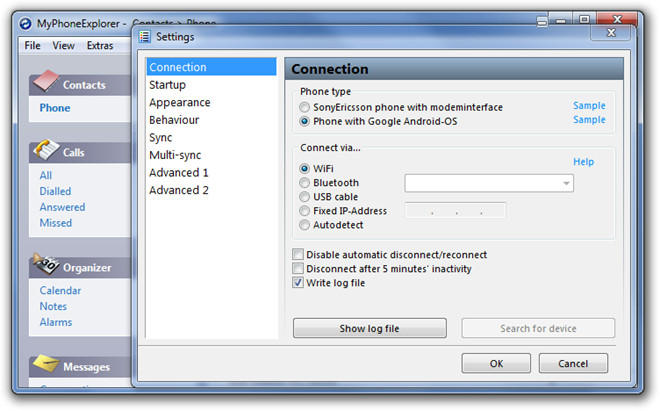Open Sample link for SonyEricsson phone
The width and height of the screenshot is (660, 411).
click(x=589, y=106)
